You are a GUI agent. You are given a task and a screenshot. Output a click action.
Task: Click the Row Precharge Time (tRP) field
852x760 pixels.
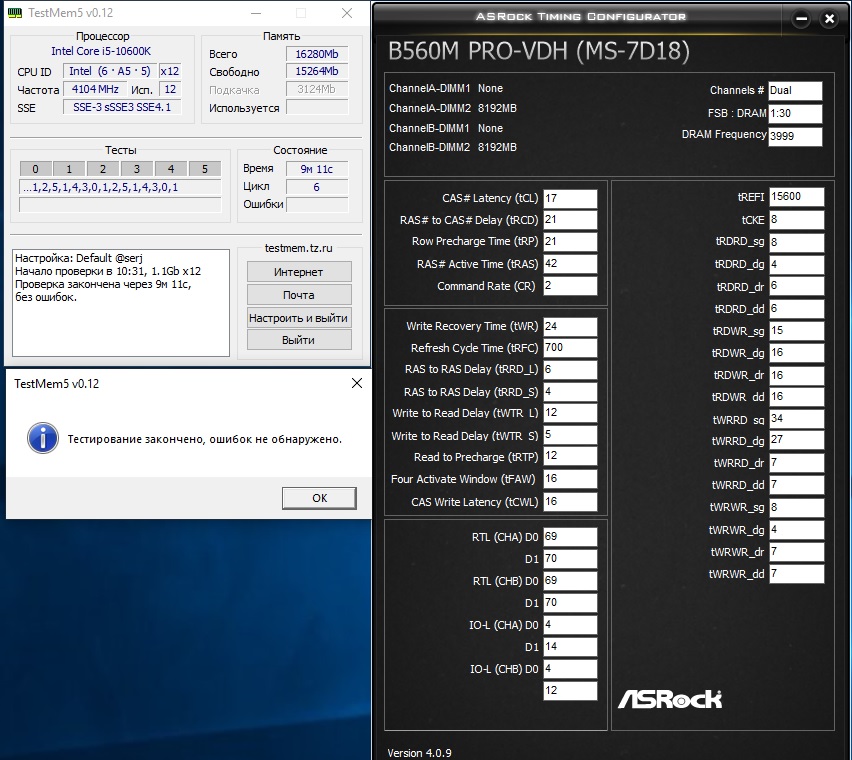570,241
